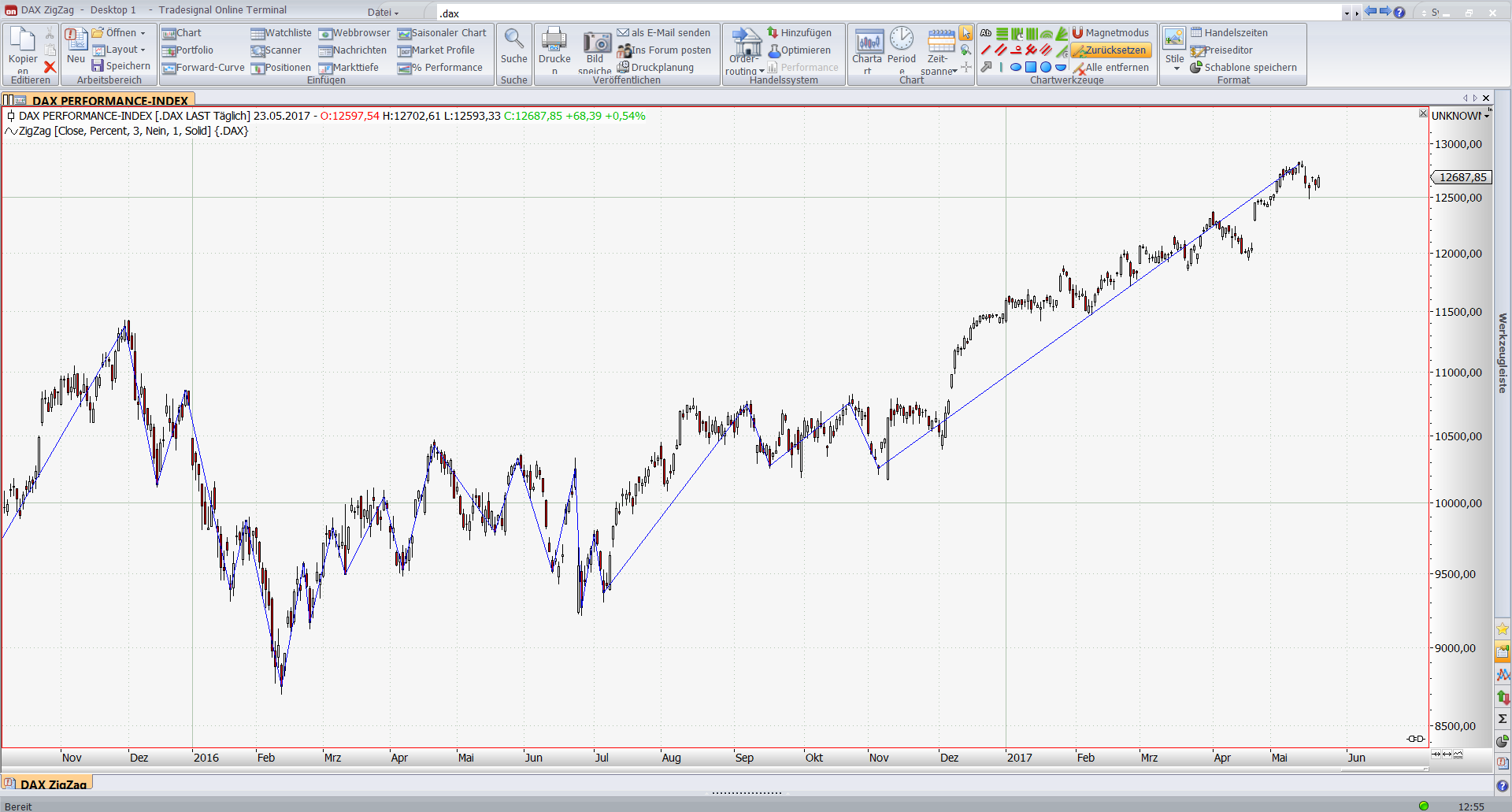Image resolution: width=1512 pixels, height=812 pixels.
Task: Toggle the crosshair cursor mode
Action: pos(966,68)
